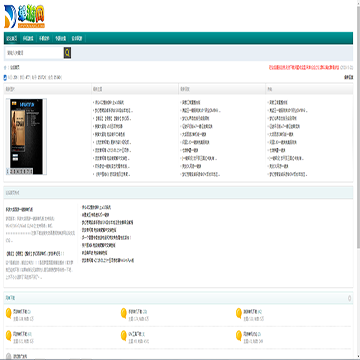Click the bold link right of the statistics row
The width and height of the screenshot is (360, 360).
(349, 77)
